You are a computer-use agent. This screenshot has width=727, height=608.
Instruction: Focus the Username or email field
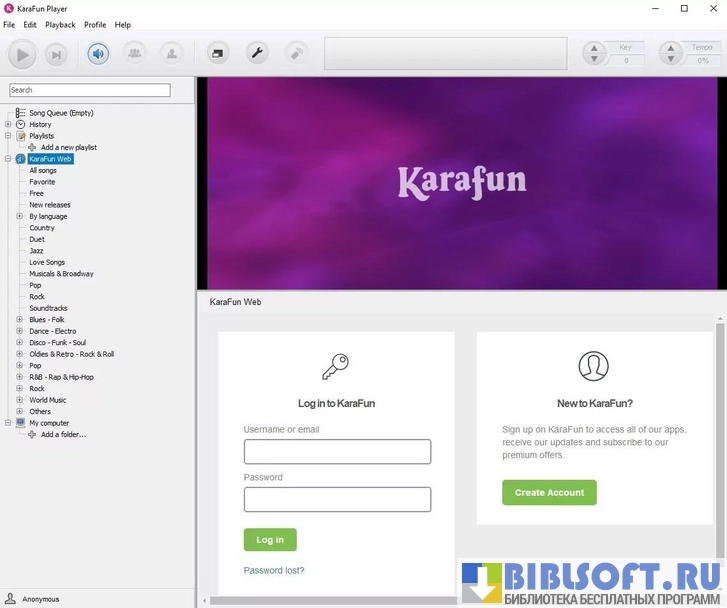click(337, 451)
